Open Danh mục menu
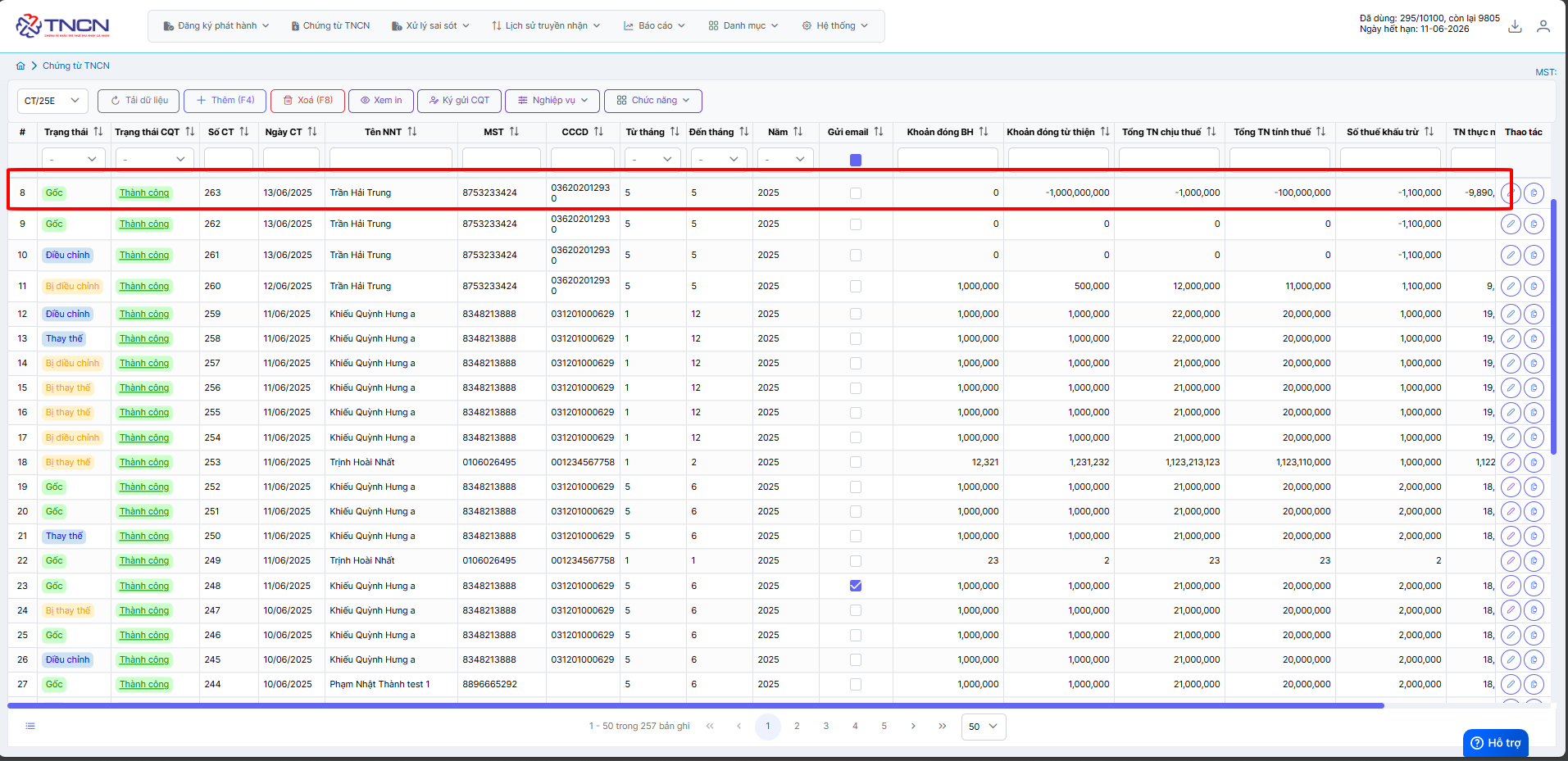Image resolution: width=1568 pixels, height=761 pixels. [x=743, y=26]
